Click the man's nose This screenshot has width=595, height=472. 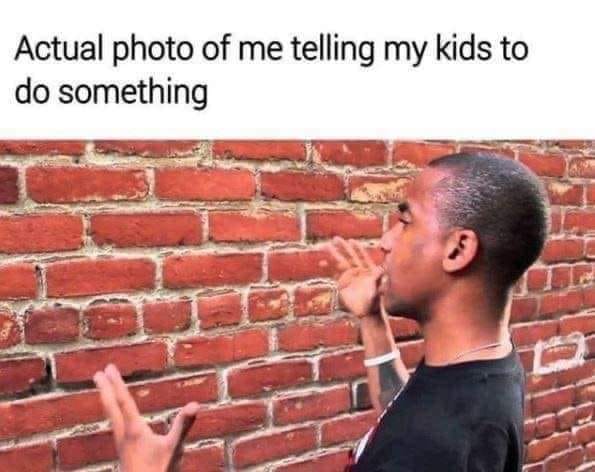386,243
